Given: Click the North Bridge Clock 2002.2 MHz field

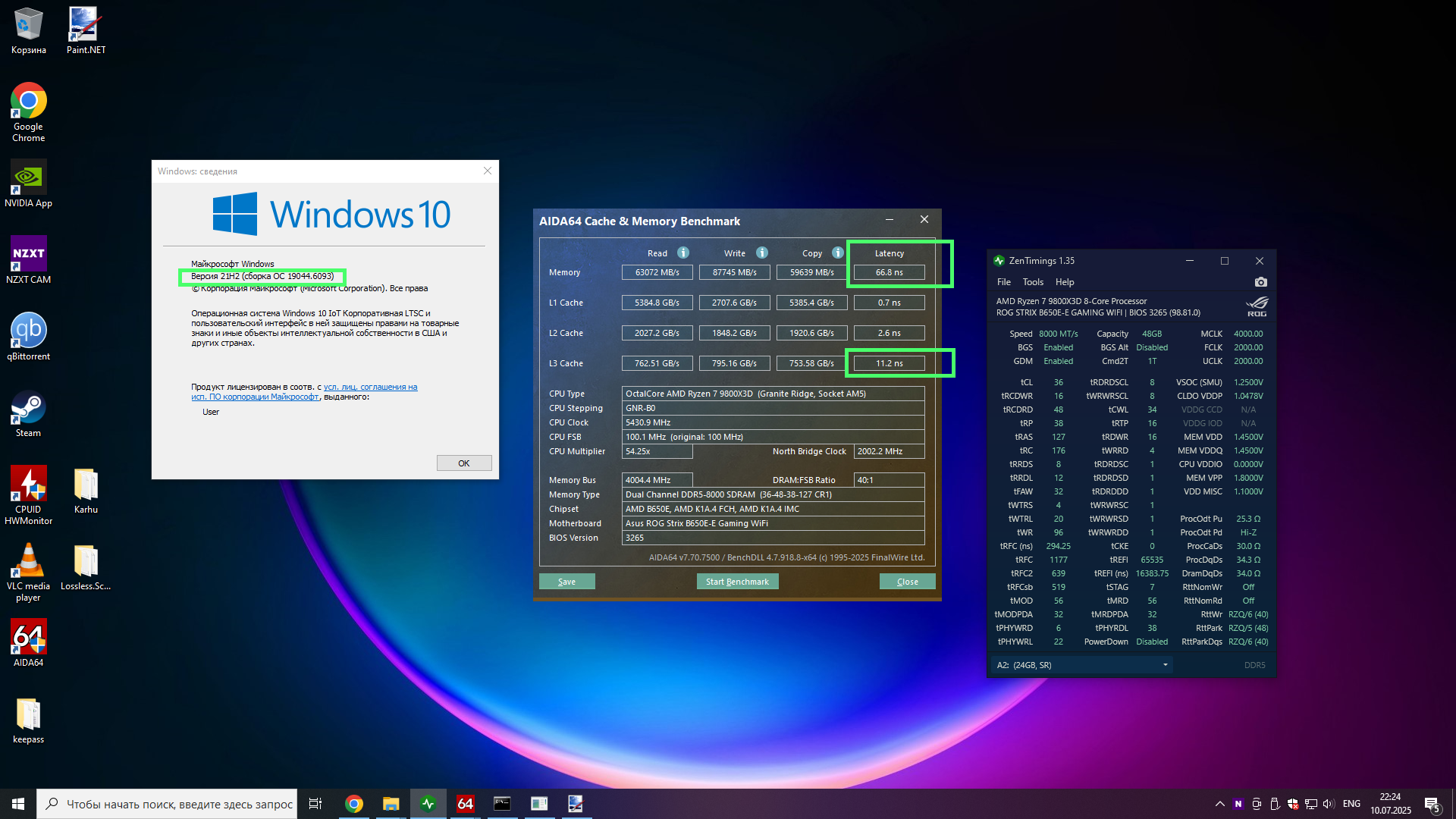Looking at the screenshot, I should tap(890, 451).
